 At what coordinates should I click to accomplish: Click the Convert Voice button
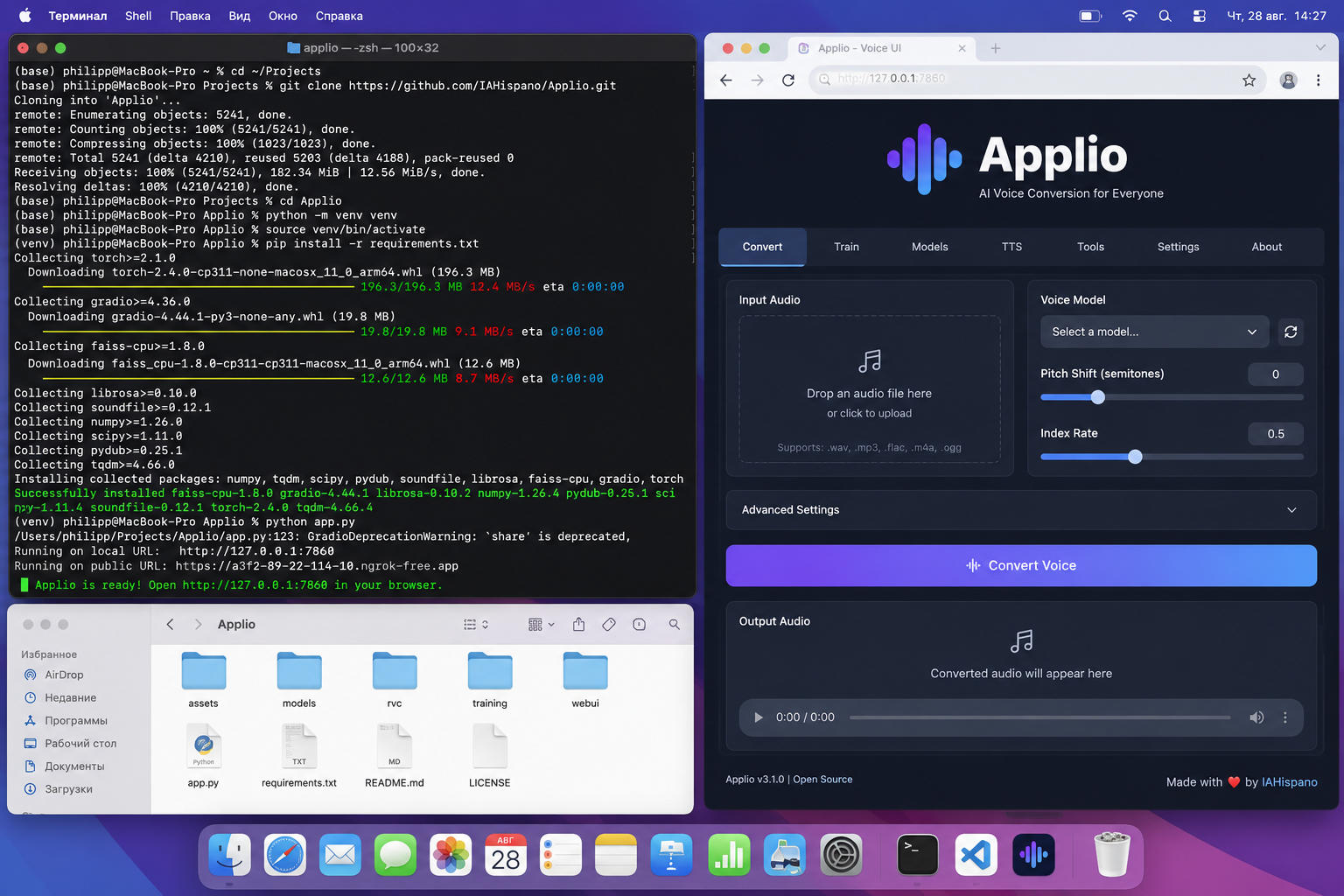[1021, 565]
